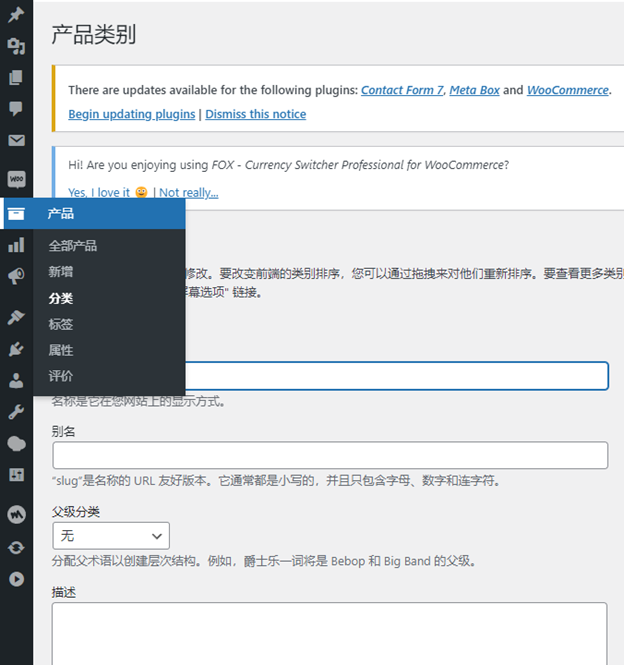Screen dimensions: 624x665
Task: Open Settings sliders icon in sidebar
Action: (16, 475)
